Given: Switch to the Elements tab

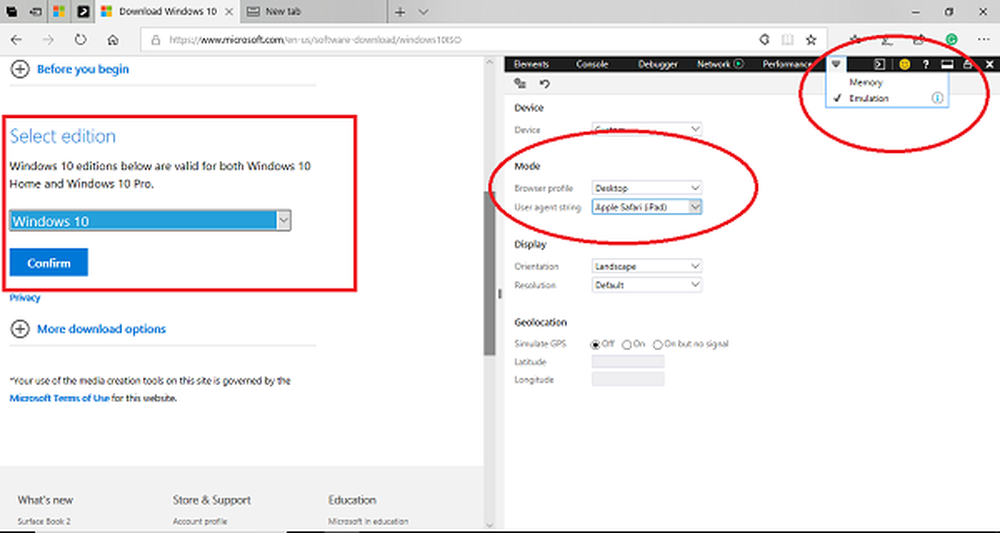Looking at the screenshot, I should 531,64.
